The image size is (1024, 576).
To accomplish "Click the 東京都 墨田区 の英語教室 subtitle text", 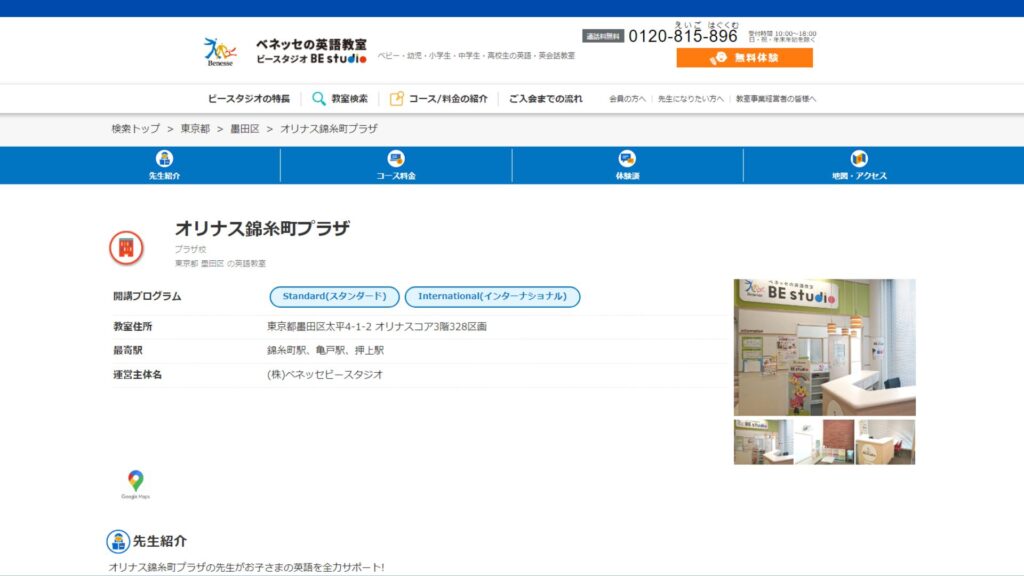I will tap(220, 264).
